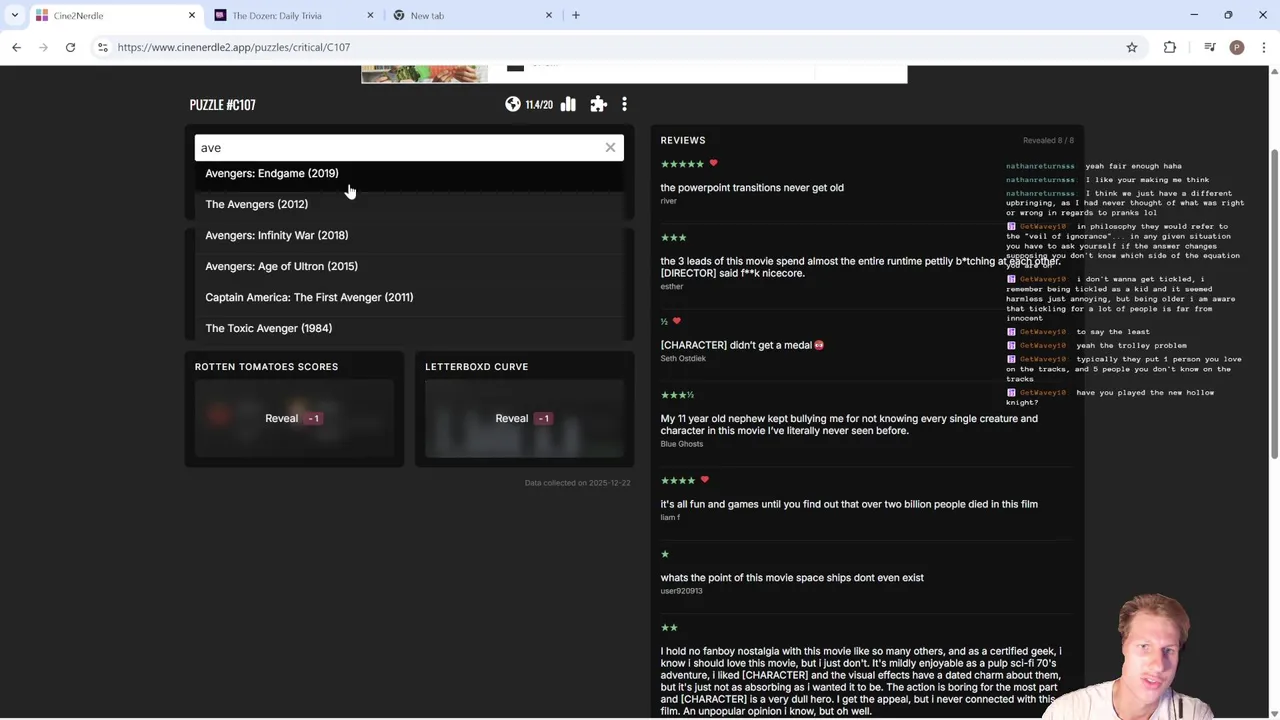The image size is (1280, 720).
Task: Click reviewer name 'Blue Ghosts'
Action: click(x=682, y=444)
